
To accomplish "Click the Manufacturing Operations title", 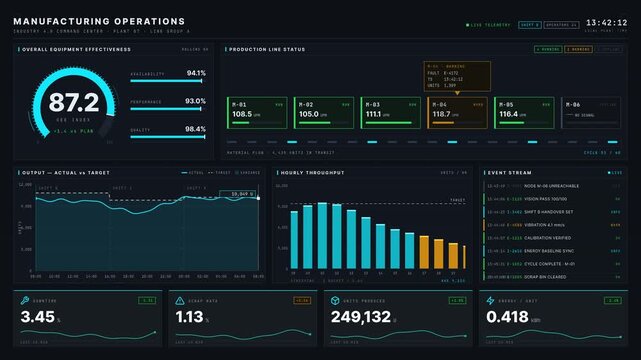I will 99,21.
